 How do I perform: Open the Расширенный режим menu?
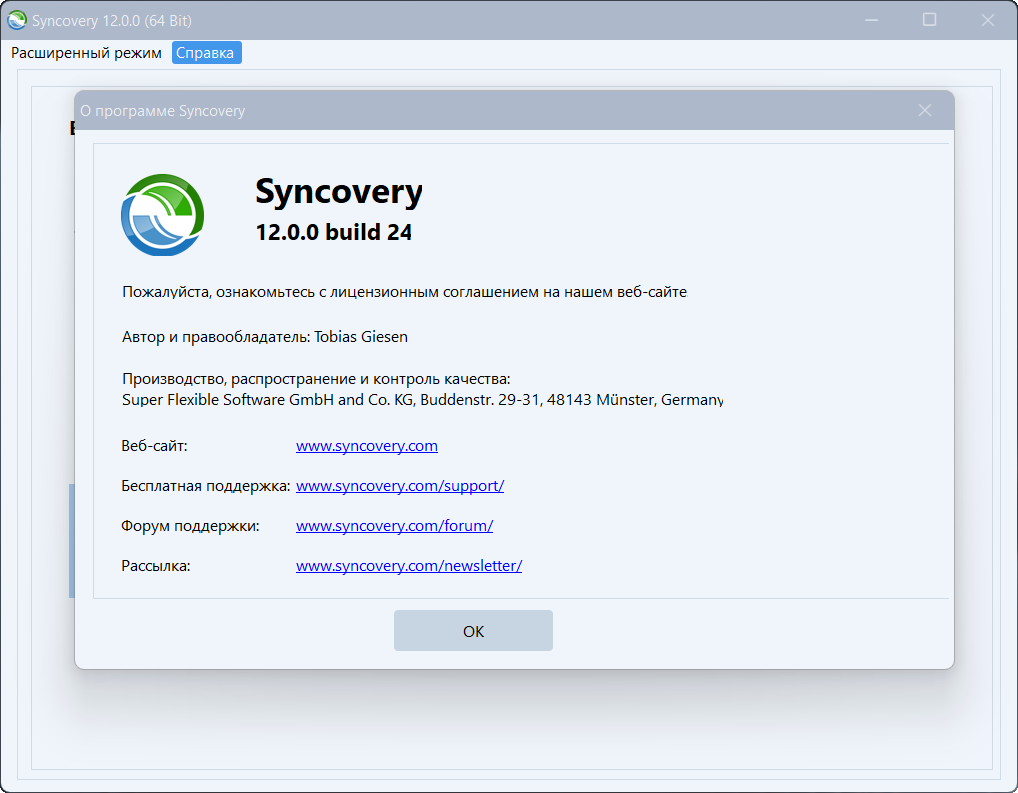[86, 53]
